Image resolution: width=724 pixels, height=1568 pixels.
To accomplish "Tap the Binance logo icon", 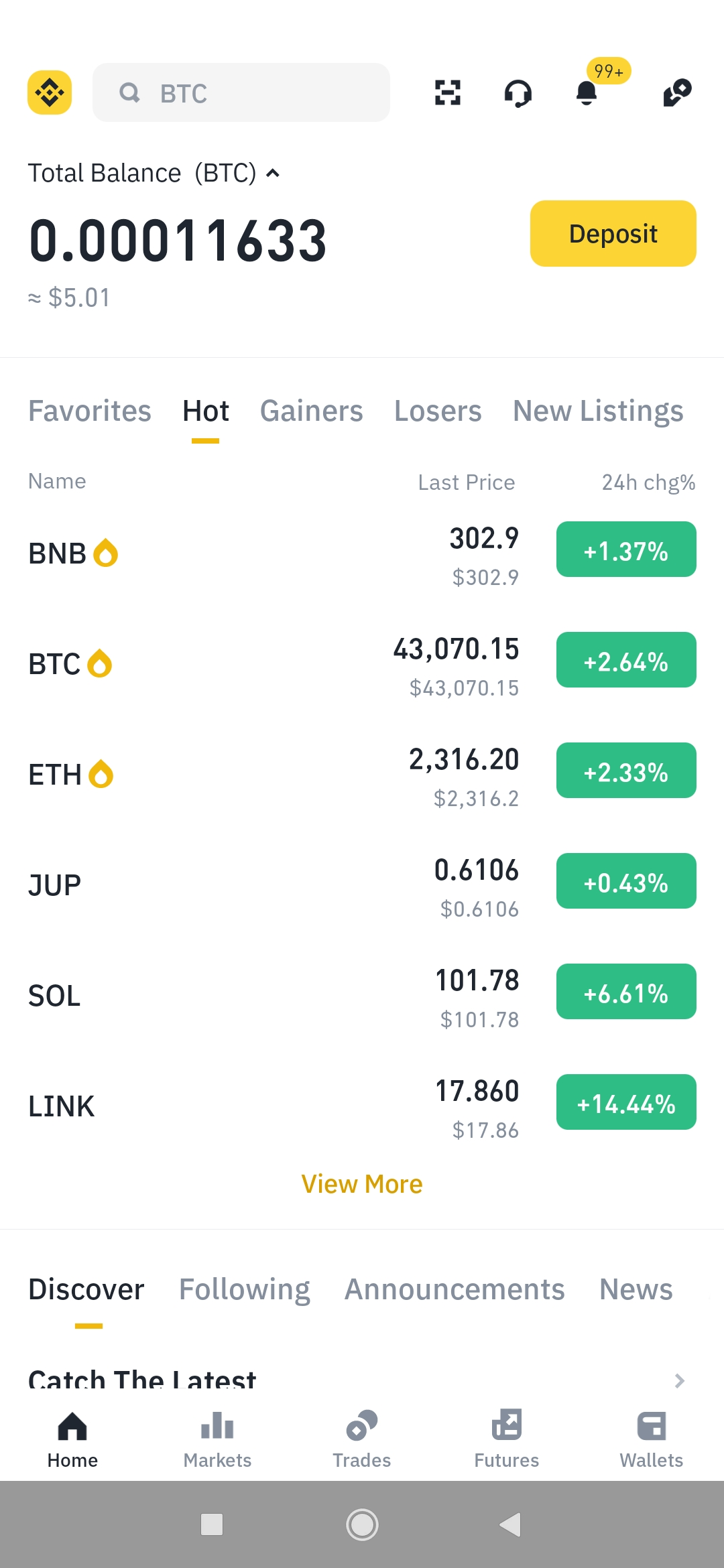I will pos(50,92).
